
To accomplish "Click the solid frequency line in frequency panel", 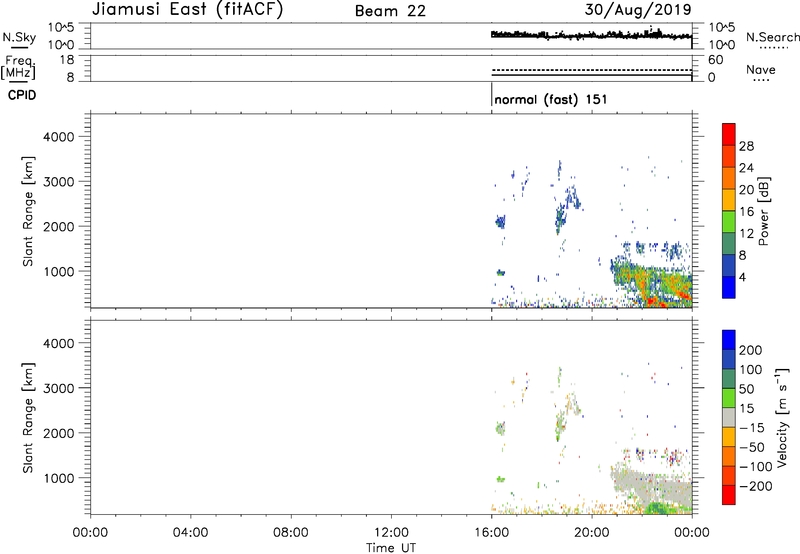I will pyautogui.click(x=591, y=75).
